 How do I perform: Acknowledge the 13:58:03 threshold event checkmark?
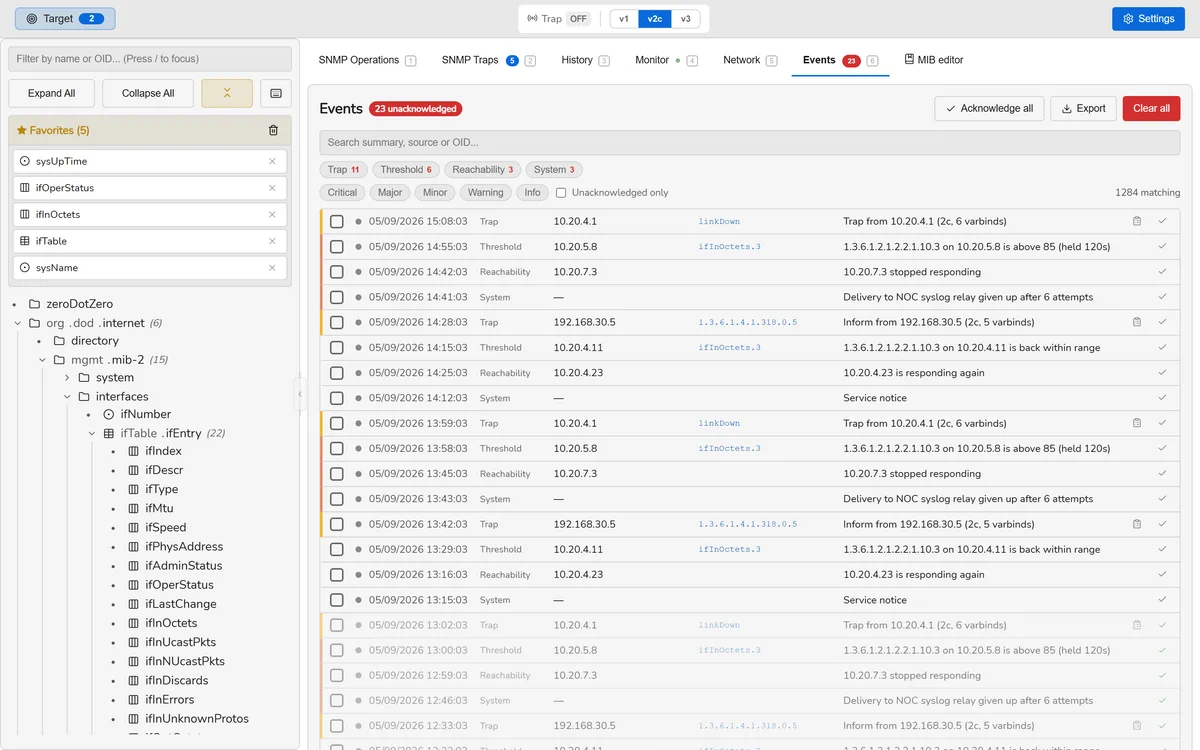1162,448
